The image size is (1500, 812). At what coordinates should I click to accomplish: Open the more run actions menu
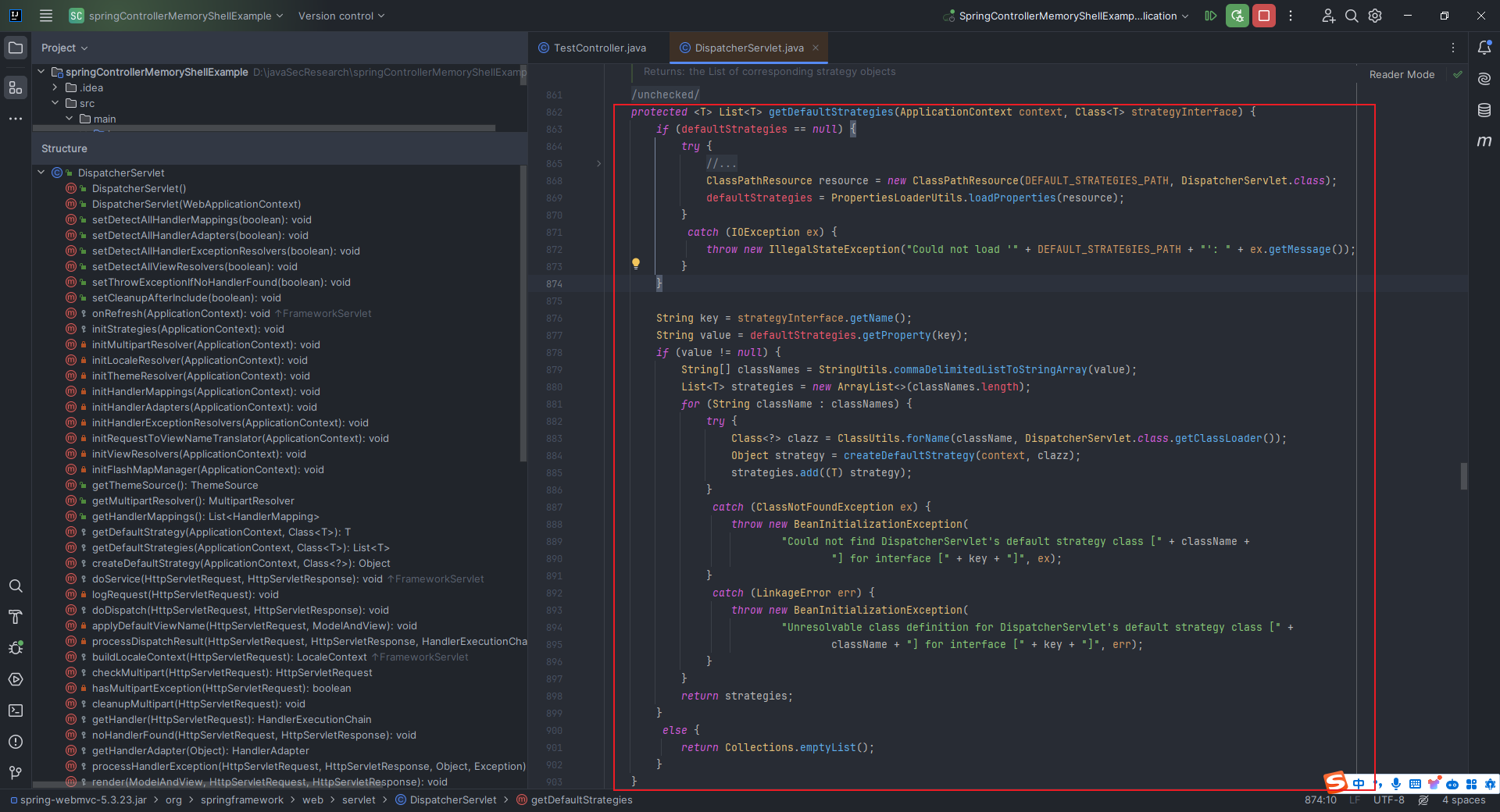pos(1291,16)
